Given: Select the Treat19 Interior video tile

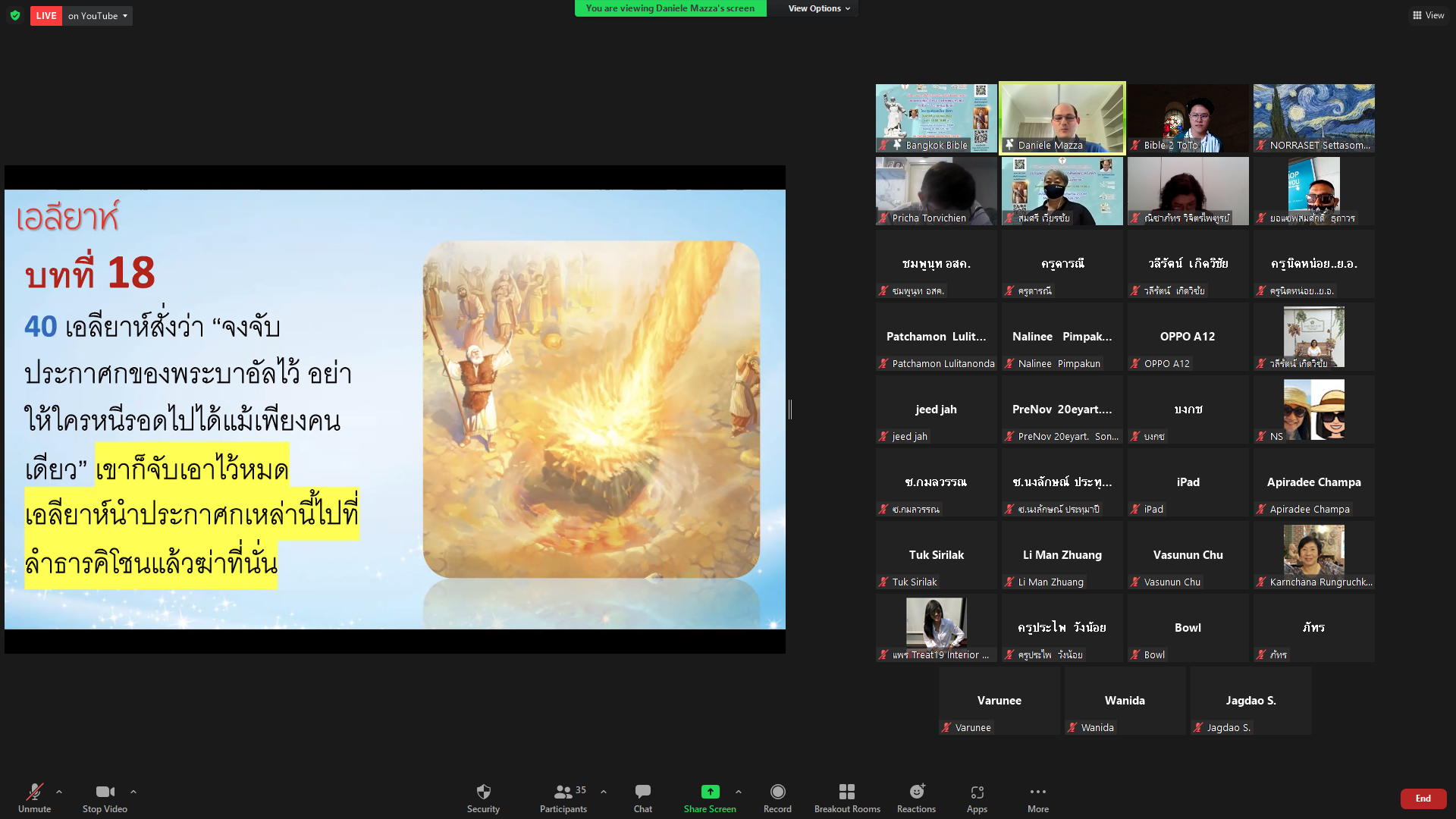Looking at the screenshot, I should coord(936,627).
